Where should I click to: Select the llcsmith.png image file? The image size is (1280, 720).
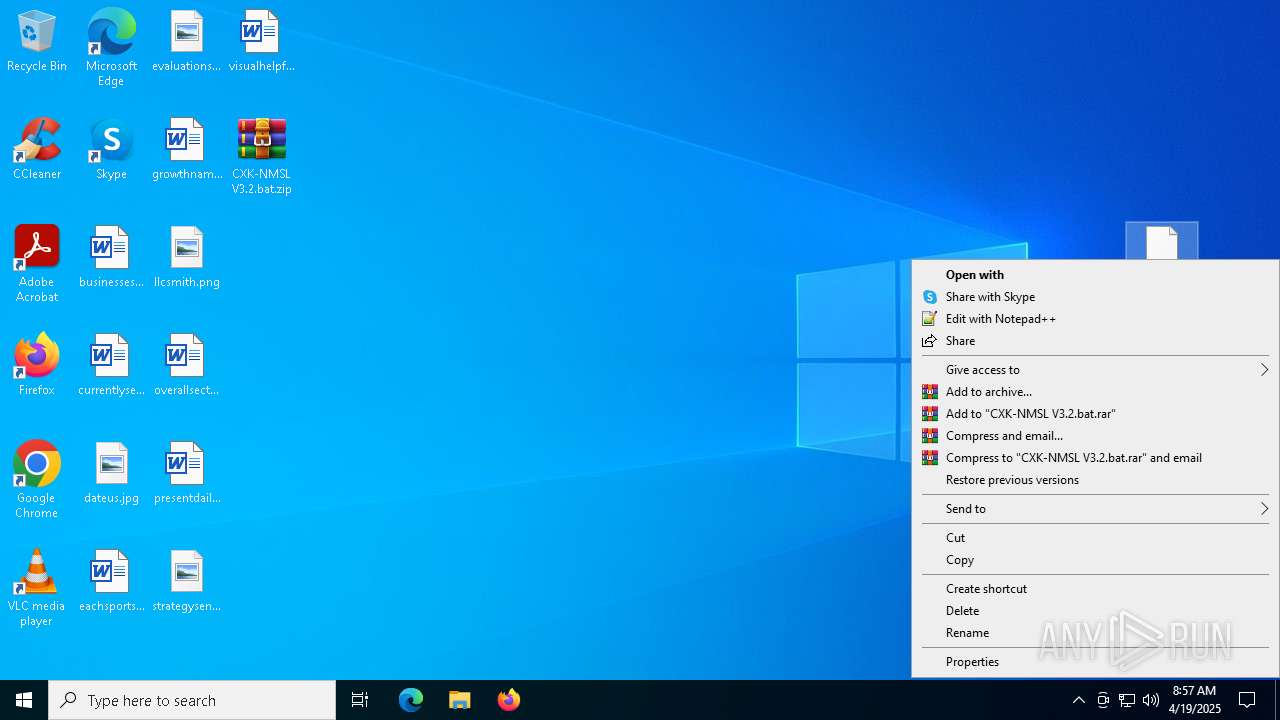tap(186, 258)
